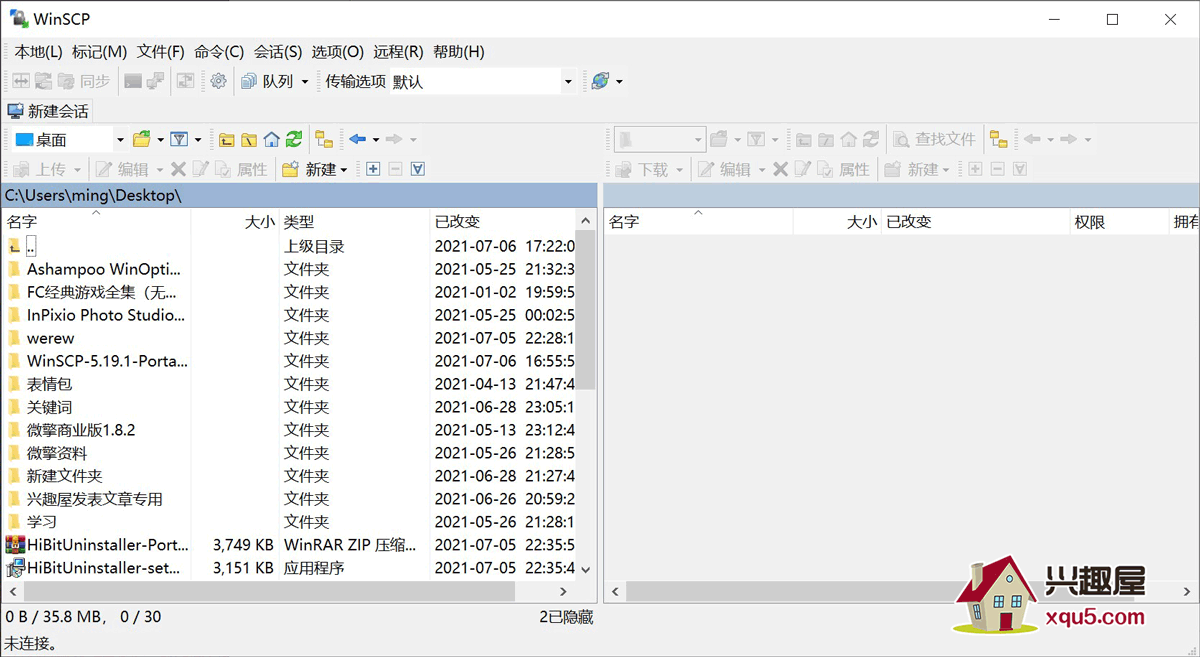Viewport: 1200px width, 657px height.
Task: Click the left panel select all checkmark icon
Action: (x=418, y=170)
